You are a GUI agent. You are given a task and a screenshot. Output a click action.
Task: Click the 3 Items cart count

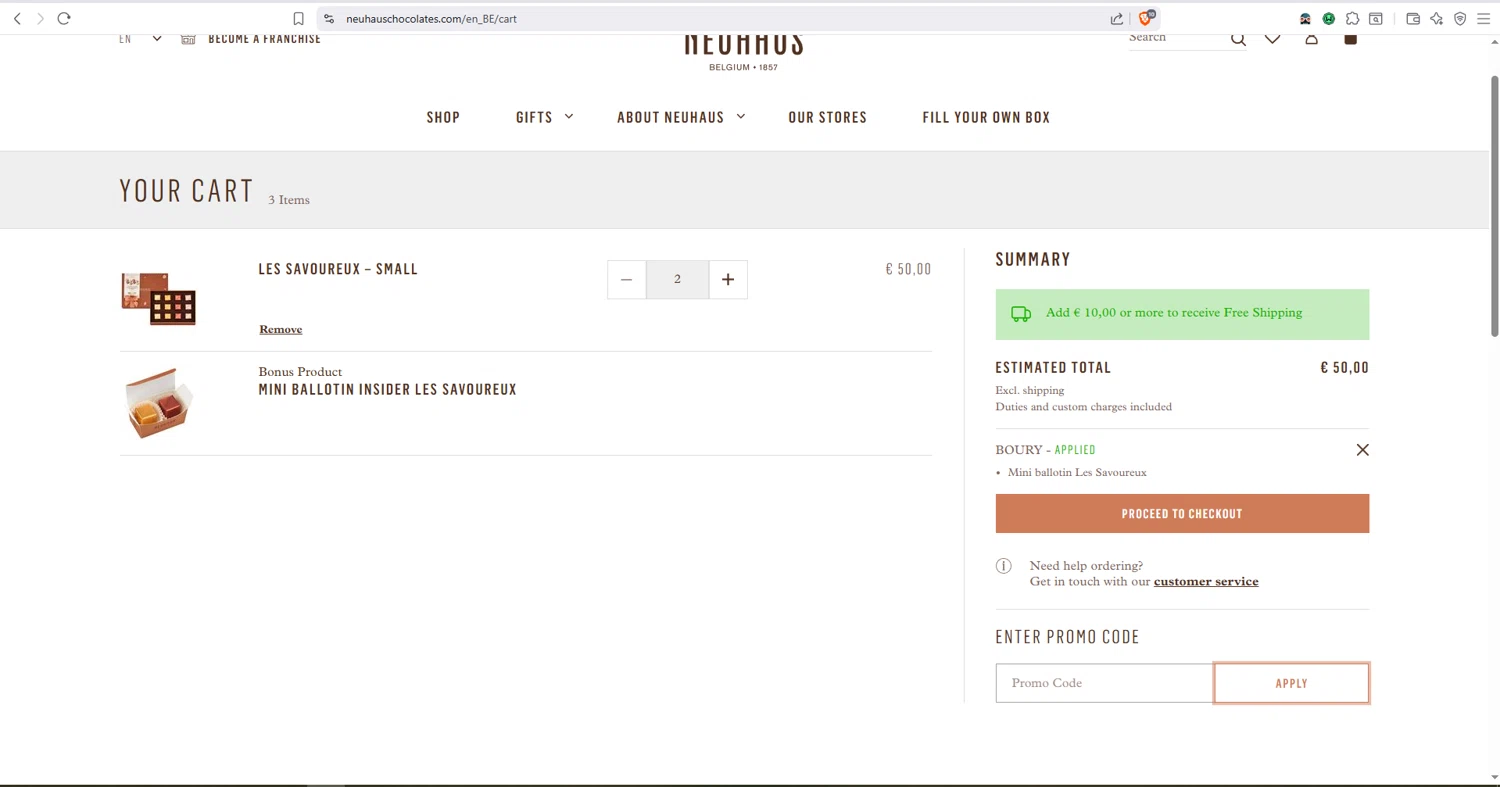[x=289, y=200]
